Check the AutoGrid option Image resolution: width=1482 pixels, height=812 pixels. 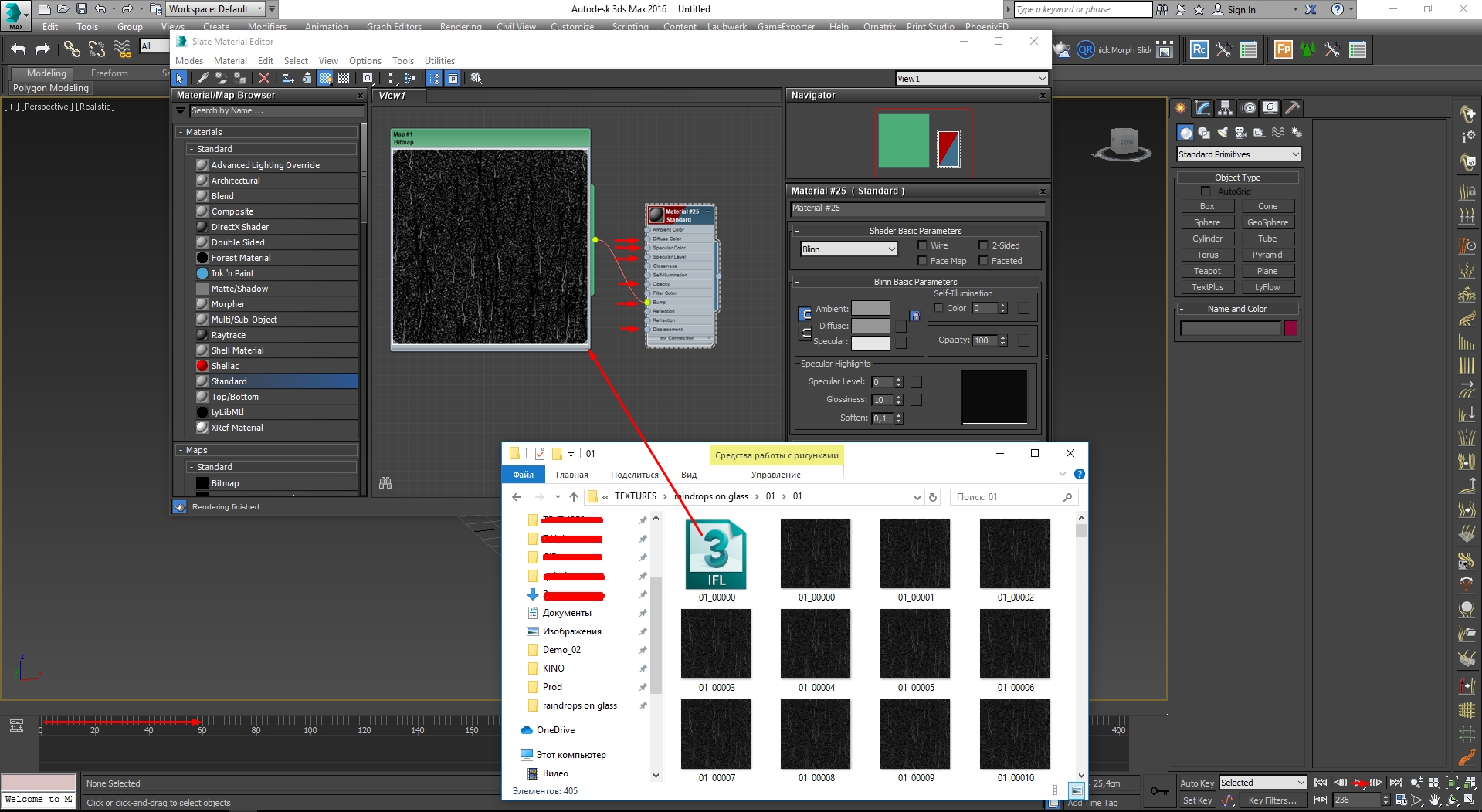(x=1206, y=191)
